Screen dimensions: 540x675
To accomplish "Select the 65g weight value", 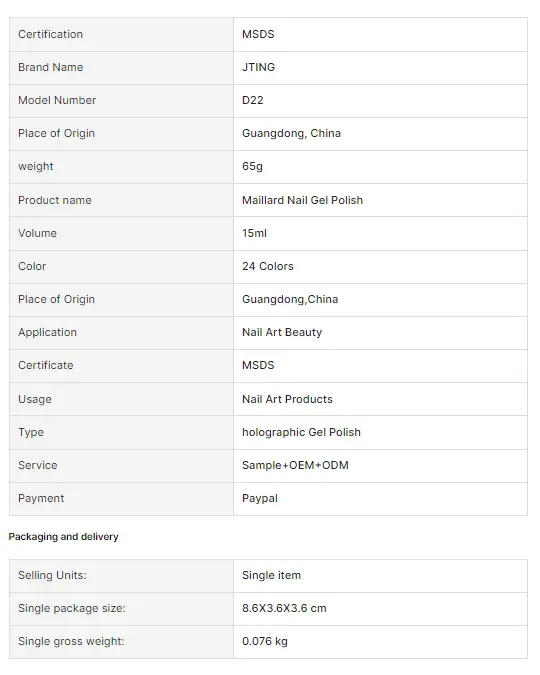I will pyautogui.click(x=252, y=167).
